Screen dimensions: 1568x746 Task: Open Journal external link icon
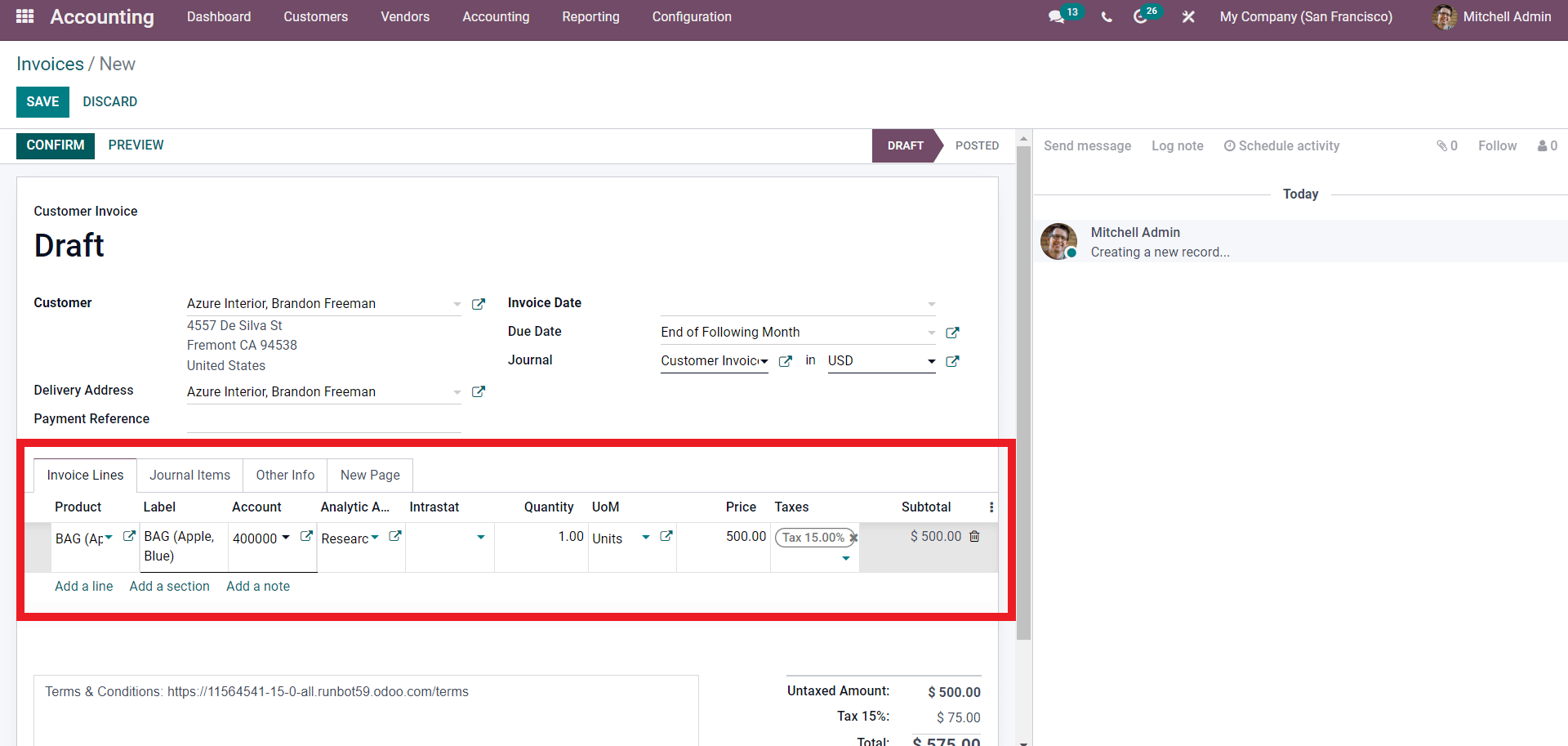785,361
